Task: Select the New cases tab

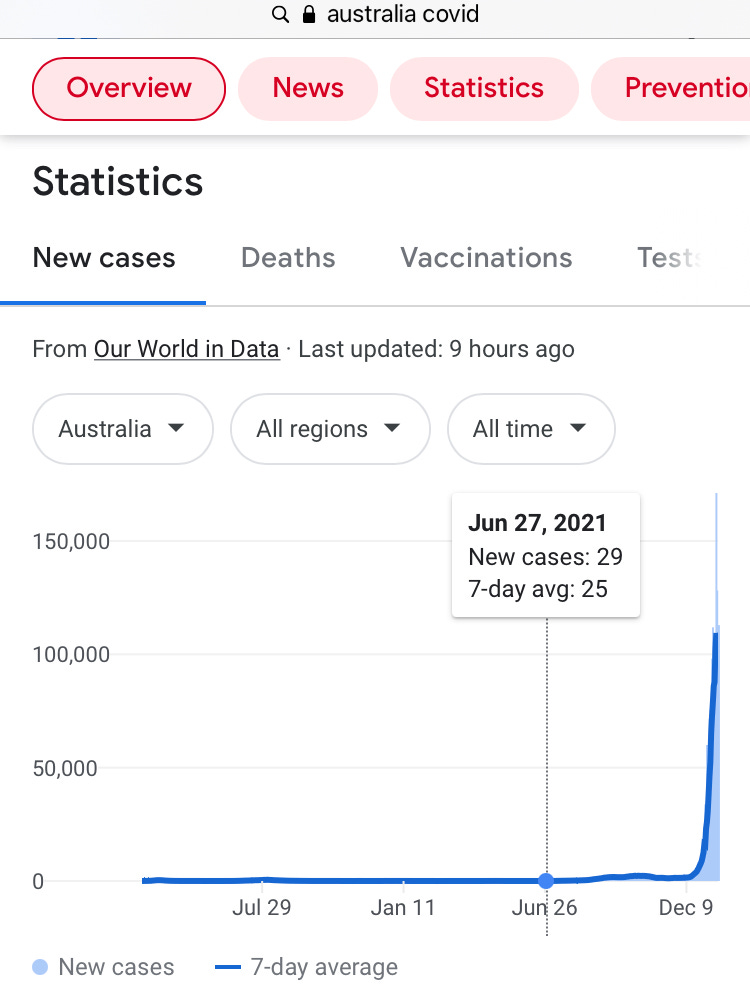Action: 104,258
